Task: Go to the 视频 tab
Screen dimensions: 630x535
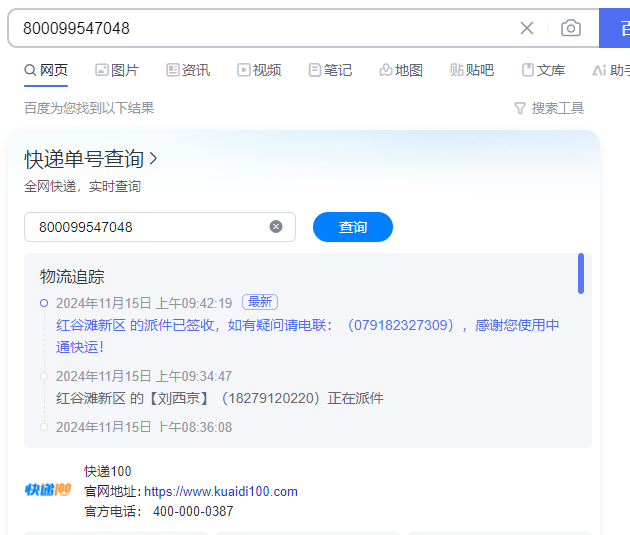Action: pyautogui.click(x=259, y=70)
